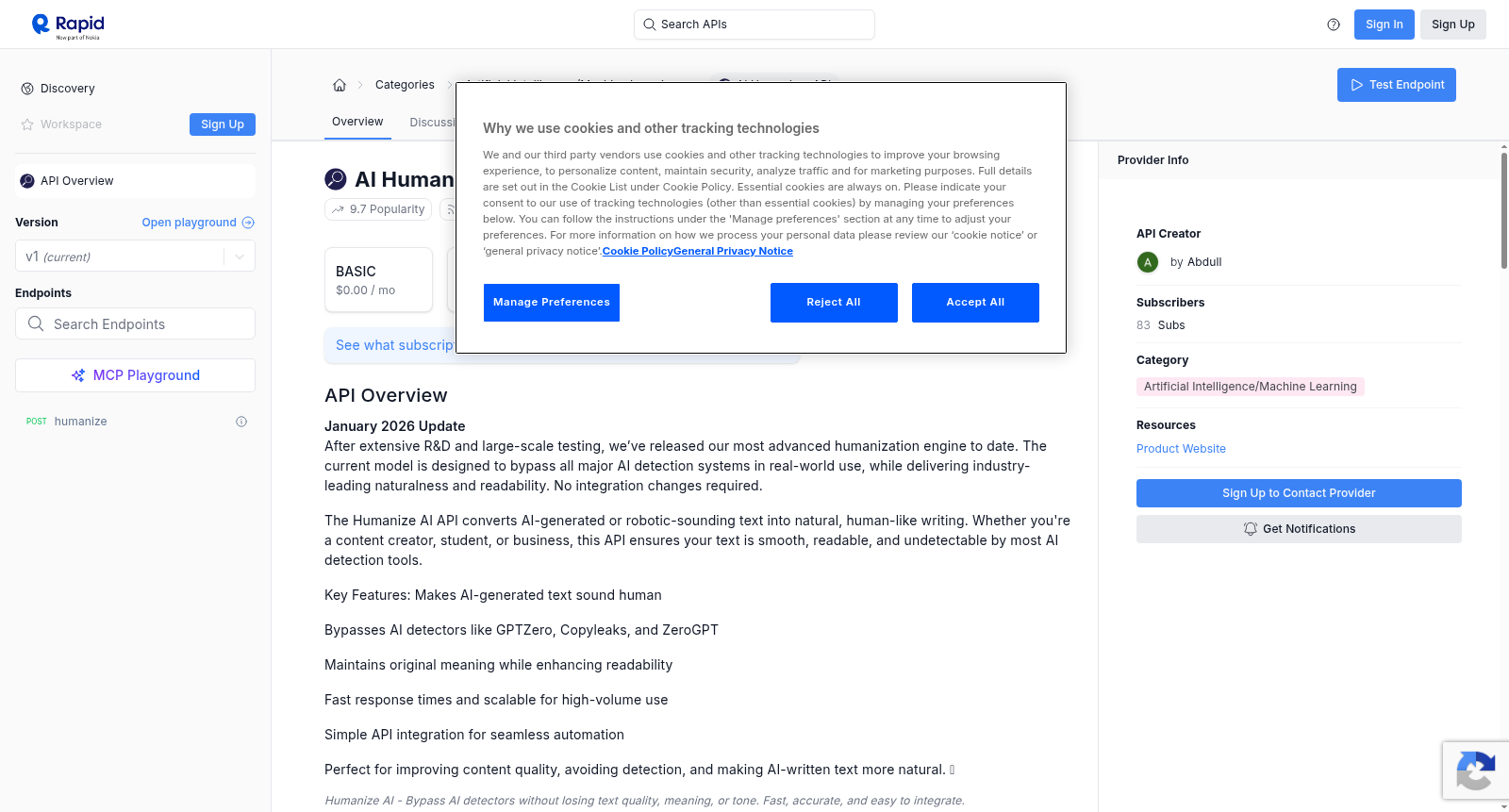Click the Workspace star icon
The image size is (1509, 812).
[x=27, y=124]
